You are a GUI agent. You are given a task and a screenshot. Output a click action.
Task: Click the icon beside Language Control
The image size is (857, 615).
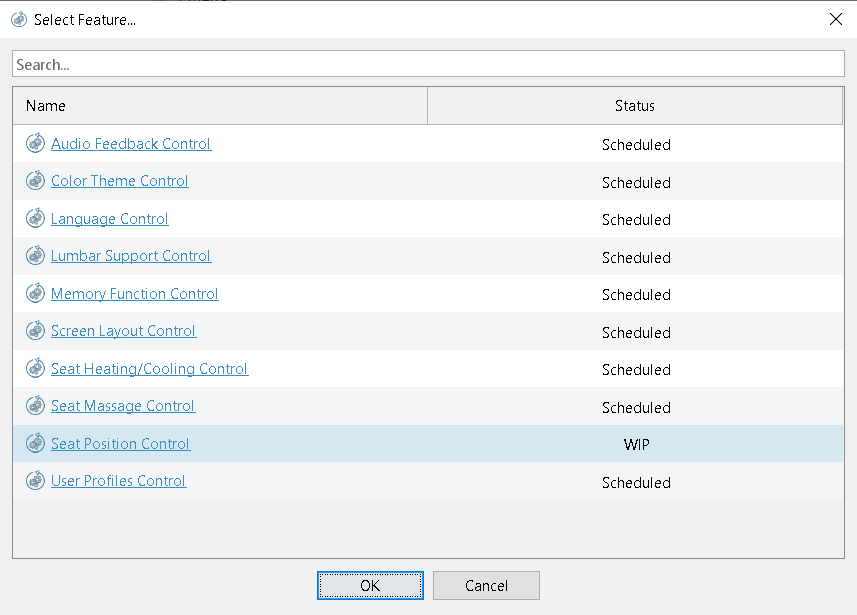[35, 219]
